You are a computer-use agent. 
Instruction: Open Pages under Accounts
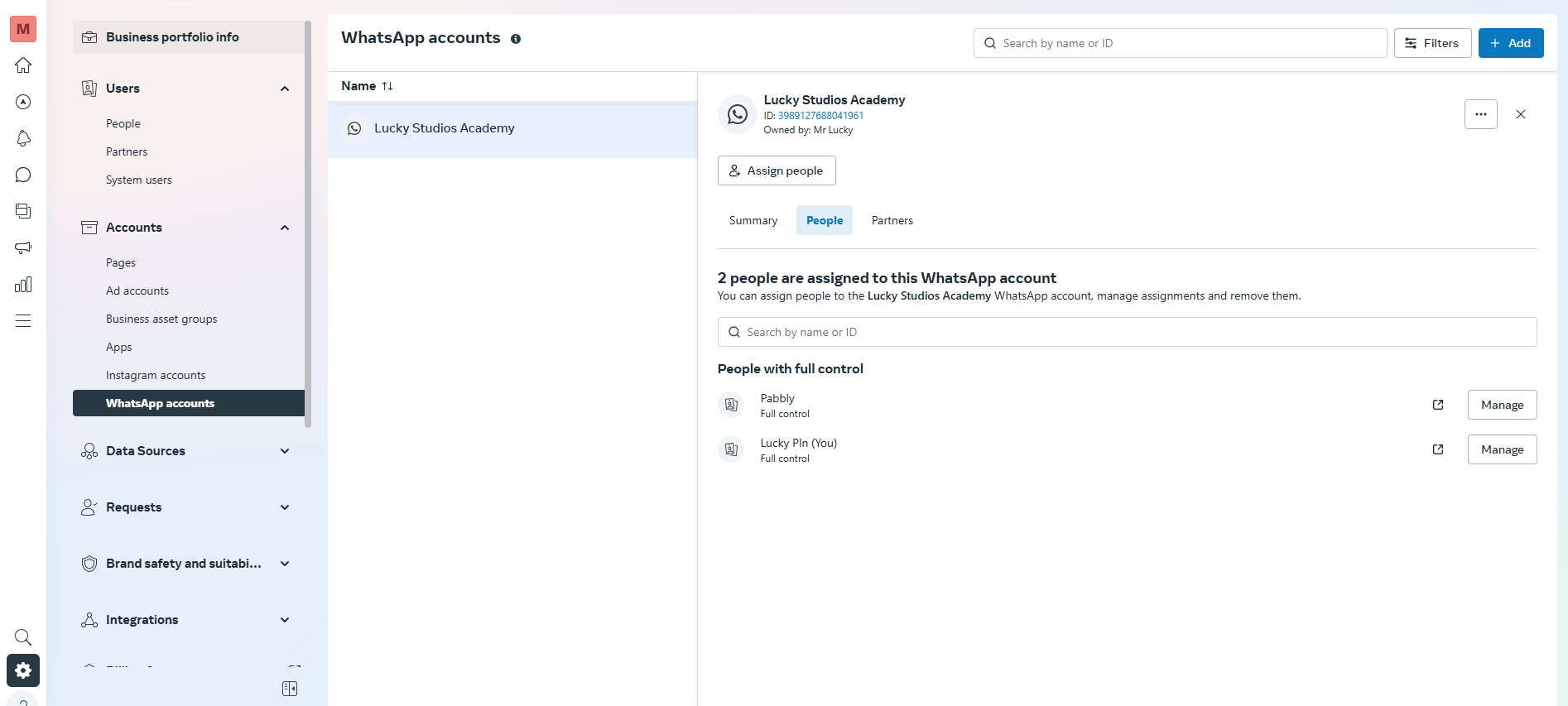click(x=121, y=262)
